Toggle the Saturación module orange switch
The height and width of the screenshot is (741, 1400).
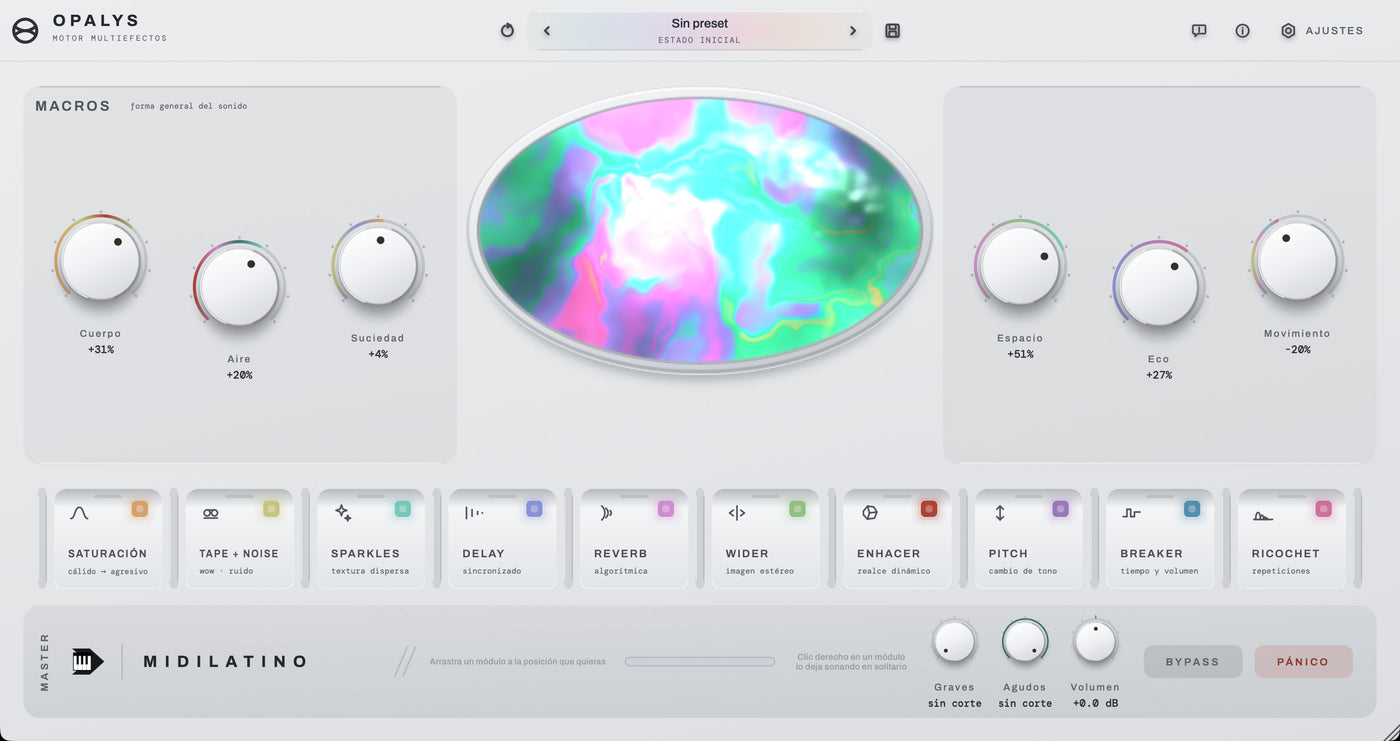click(x=140, y=509)
